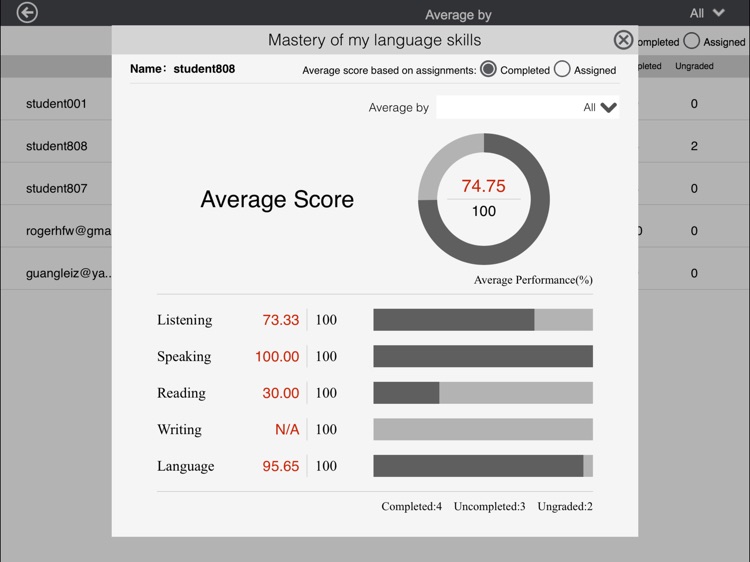Close the Mastery of my language skills dialog
Screen dimensions: 750x562
pos(623,40)
